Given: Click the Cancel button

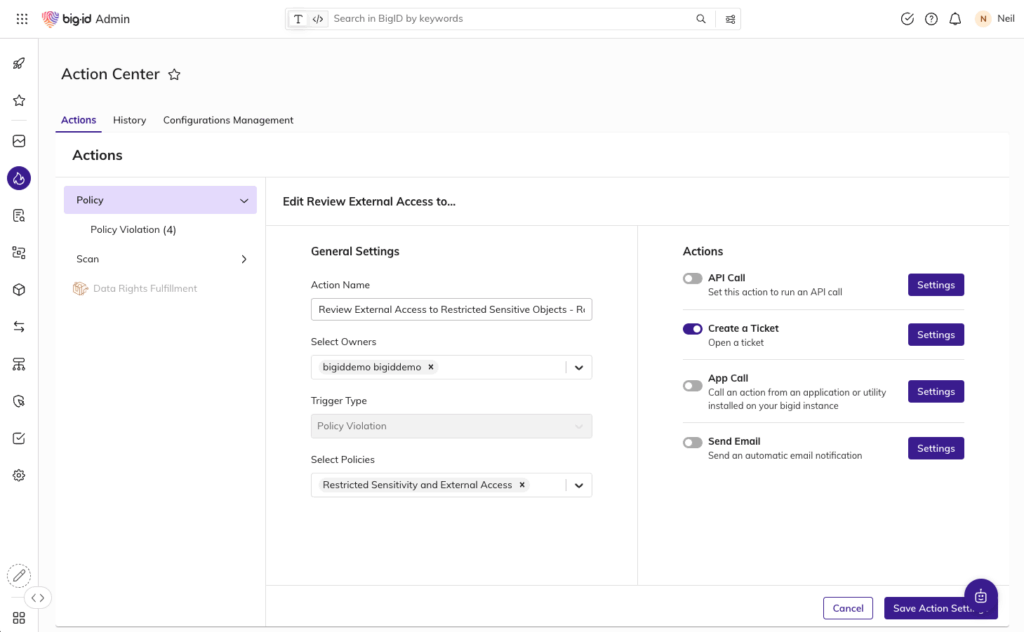Looking at the screenshot, I should [x=847, y=608].
